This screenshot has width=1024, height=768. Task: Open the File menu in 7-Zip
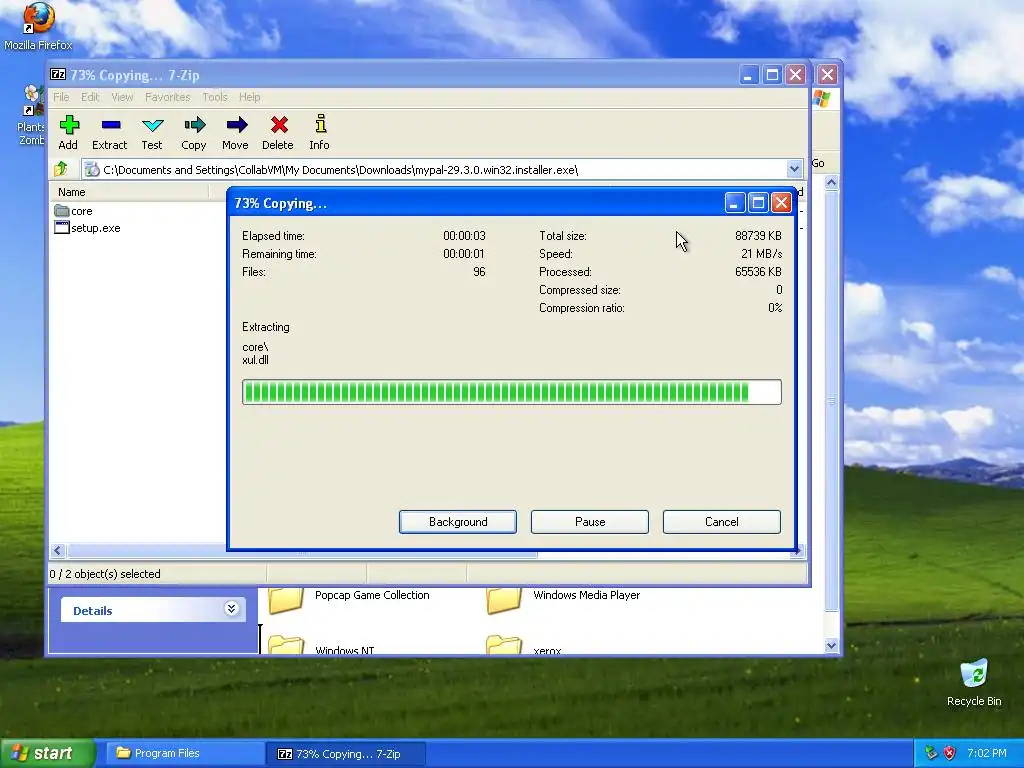(61, 97)
